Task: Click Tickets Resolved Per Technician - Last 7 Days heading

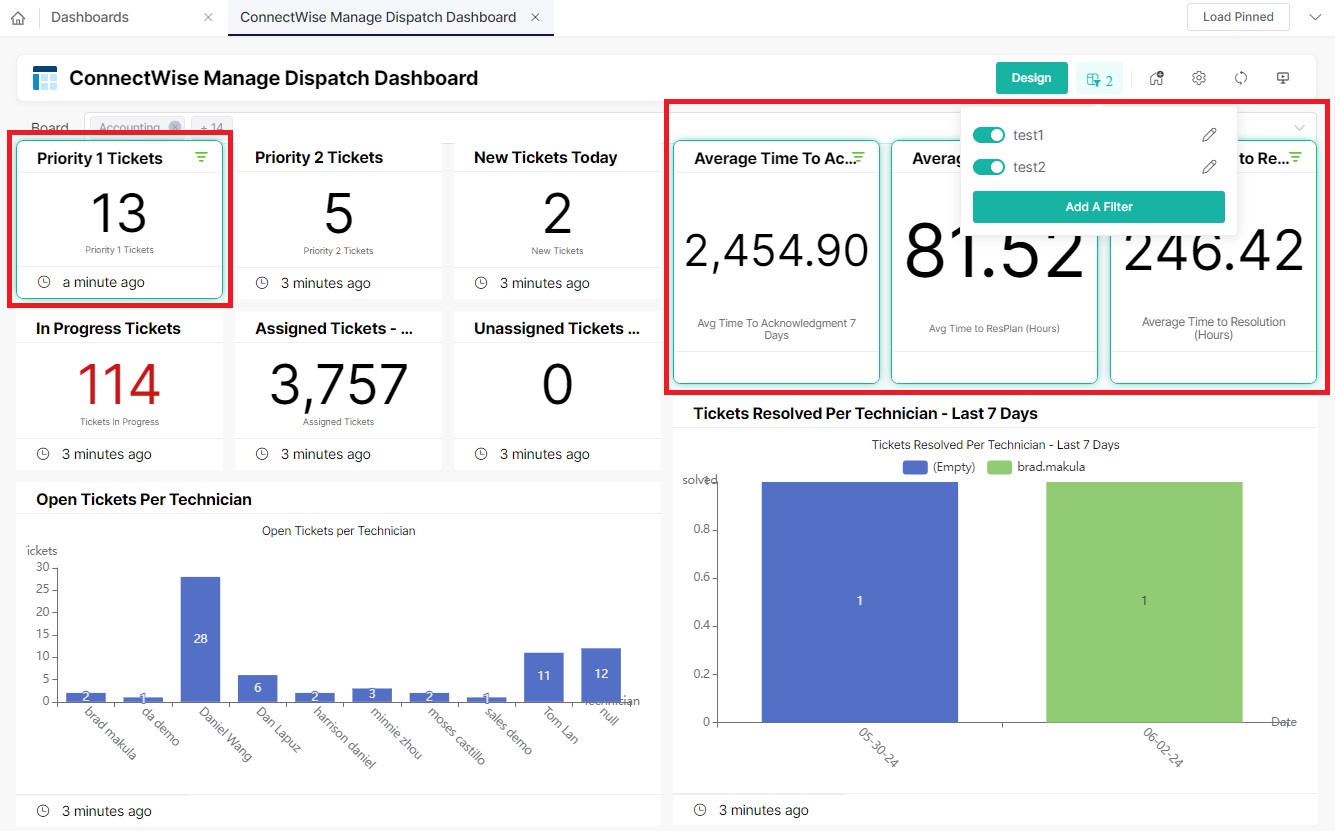Action: coord(865,413)
